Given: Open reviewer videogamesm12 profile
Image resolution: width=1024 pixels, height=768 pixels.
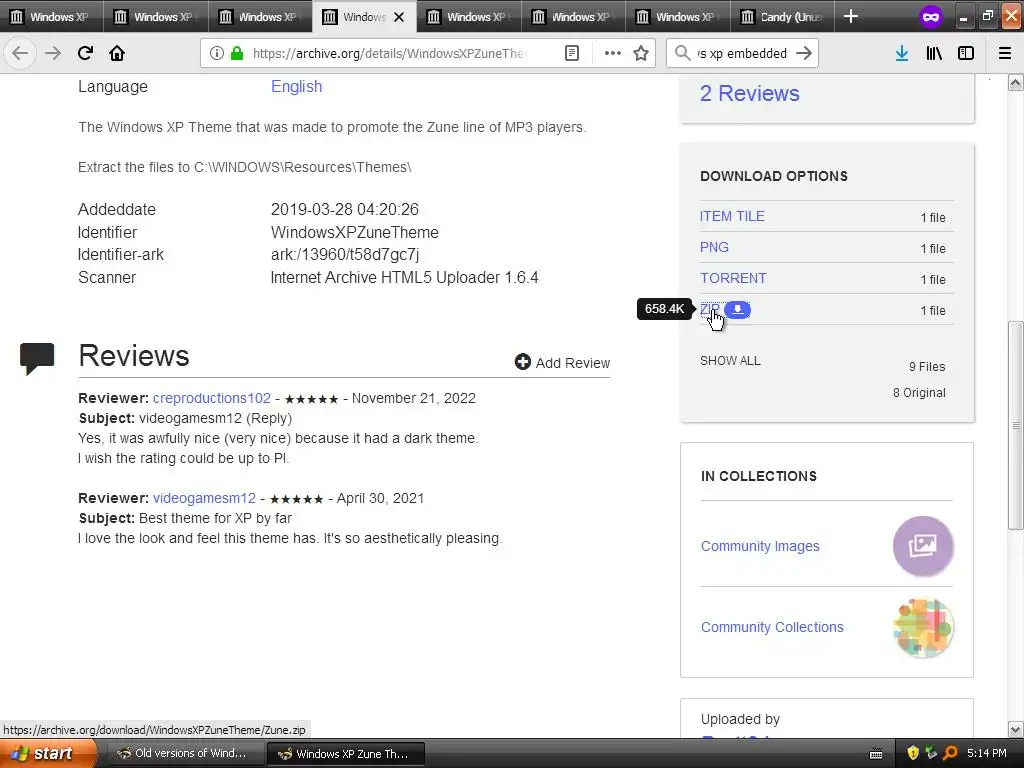Looking at the screenshot, I should coord(204,498).
